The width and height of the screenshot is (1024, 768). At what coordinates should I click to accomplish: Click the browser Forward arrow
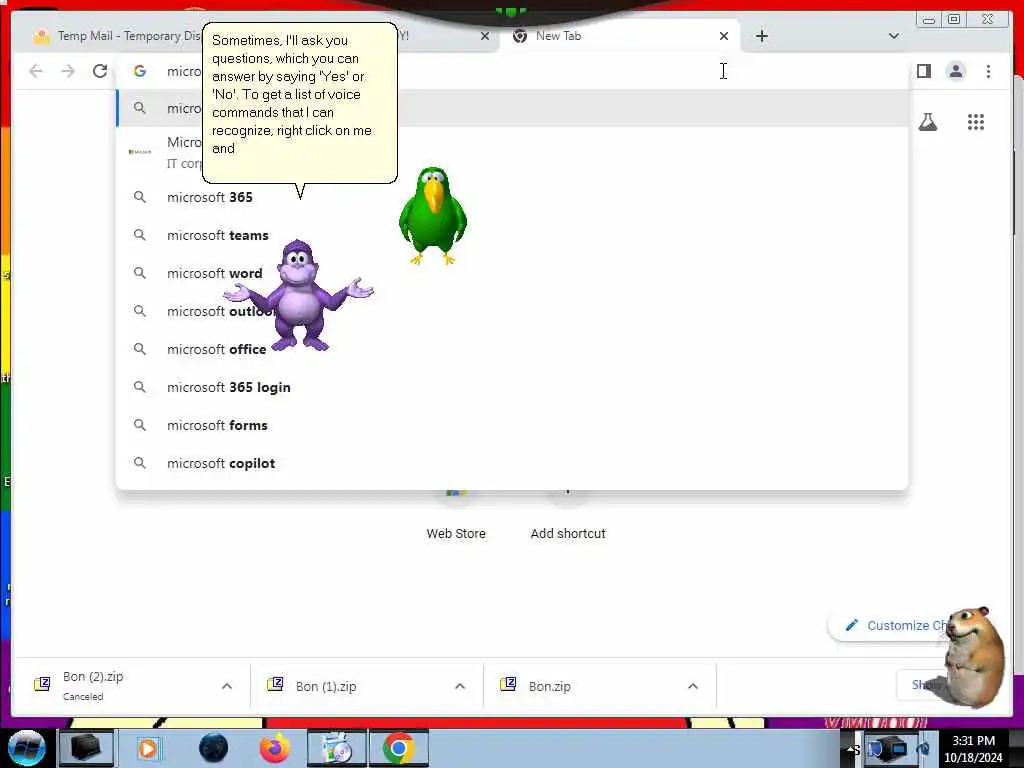68,71
